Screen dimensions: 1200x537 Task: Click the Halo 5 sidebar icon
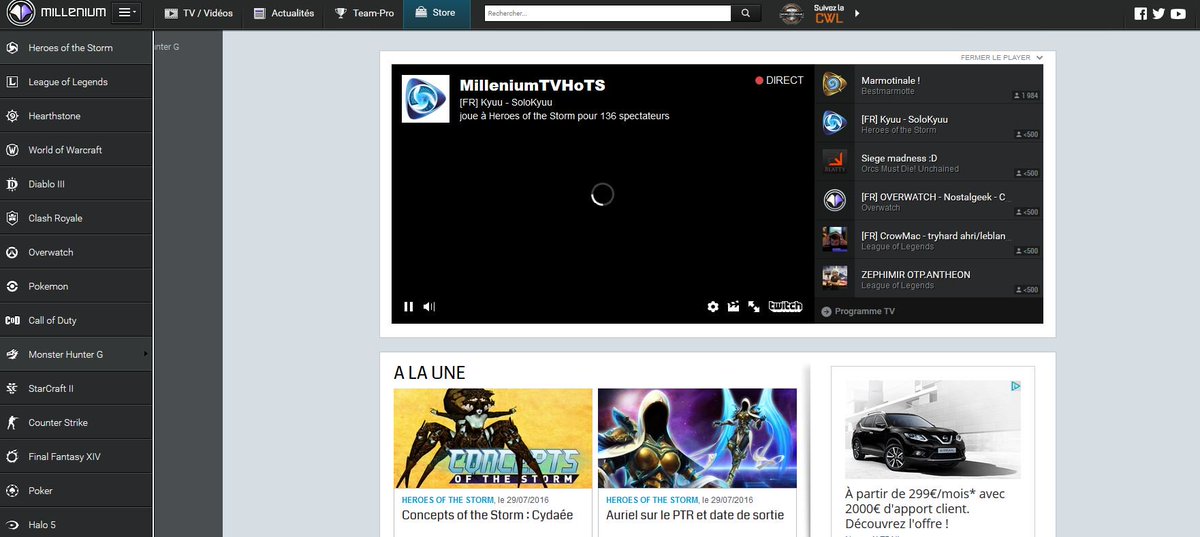pos(12,524)
